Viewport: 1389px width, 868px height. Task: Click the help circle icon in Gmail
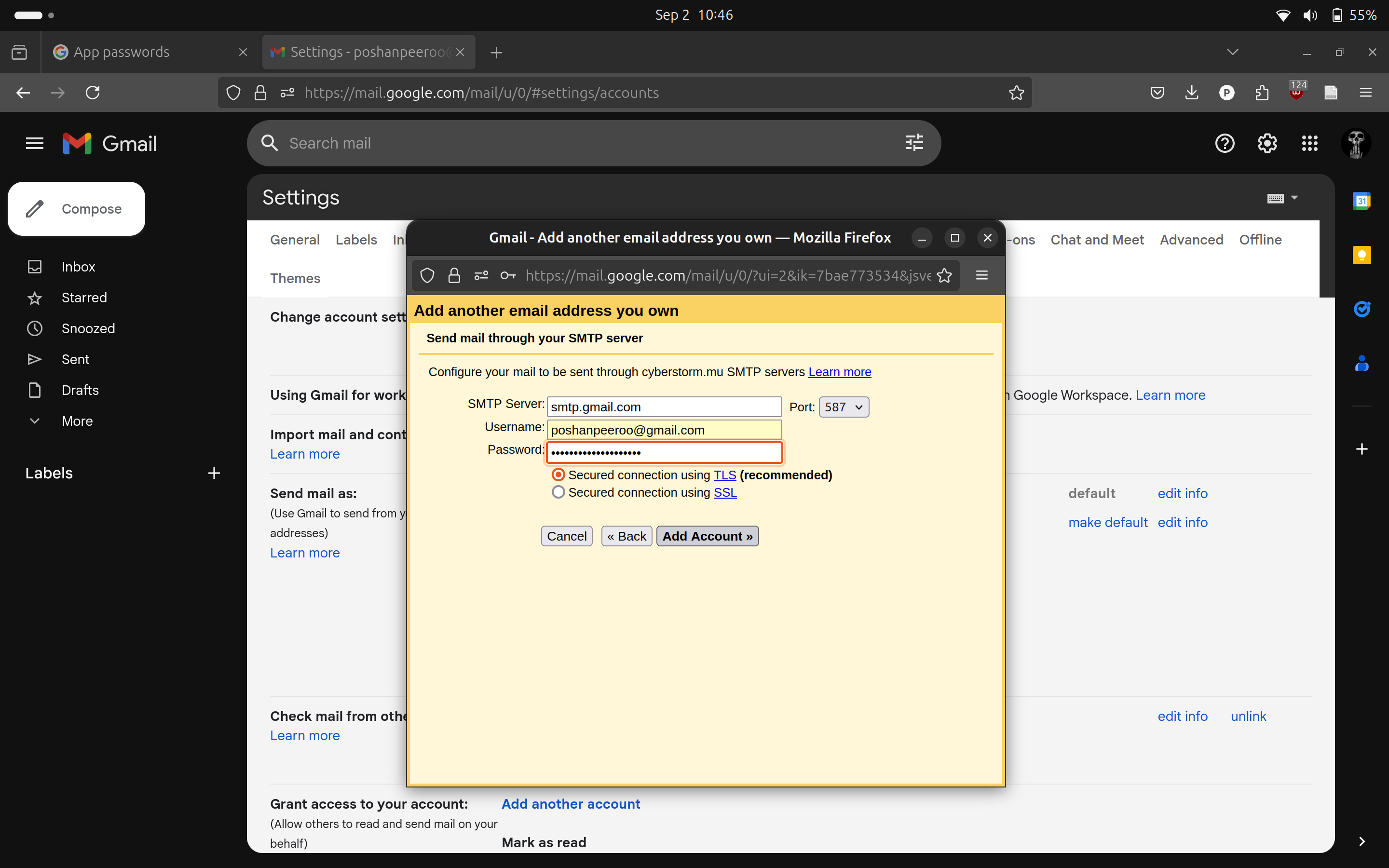(x=1224, y=143)
